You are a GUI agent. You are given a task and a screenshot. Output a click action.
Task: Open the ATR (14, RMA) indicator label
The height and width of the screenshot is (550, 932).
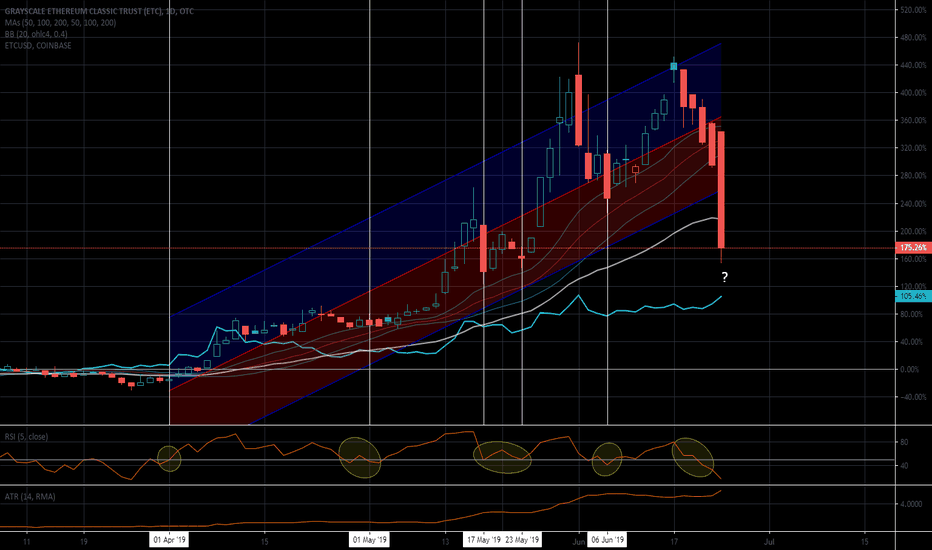click(30, 496)
